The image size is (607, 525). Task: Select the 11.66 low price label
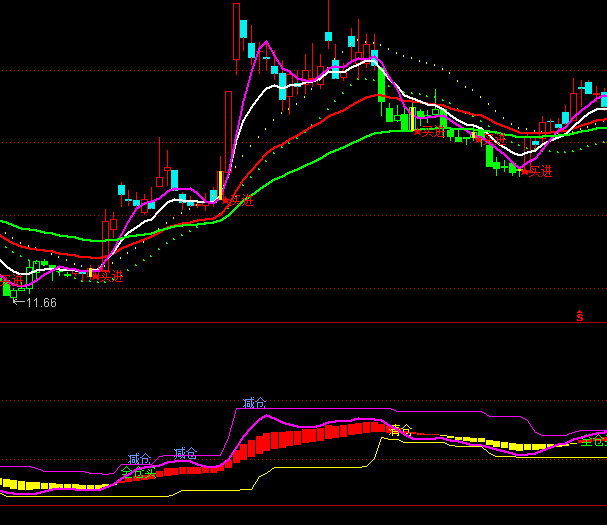click(x=41, y=302)
